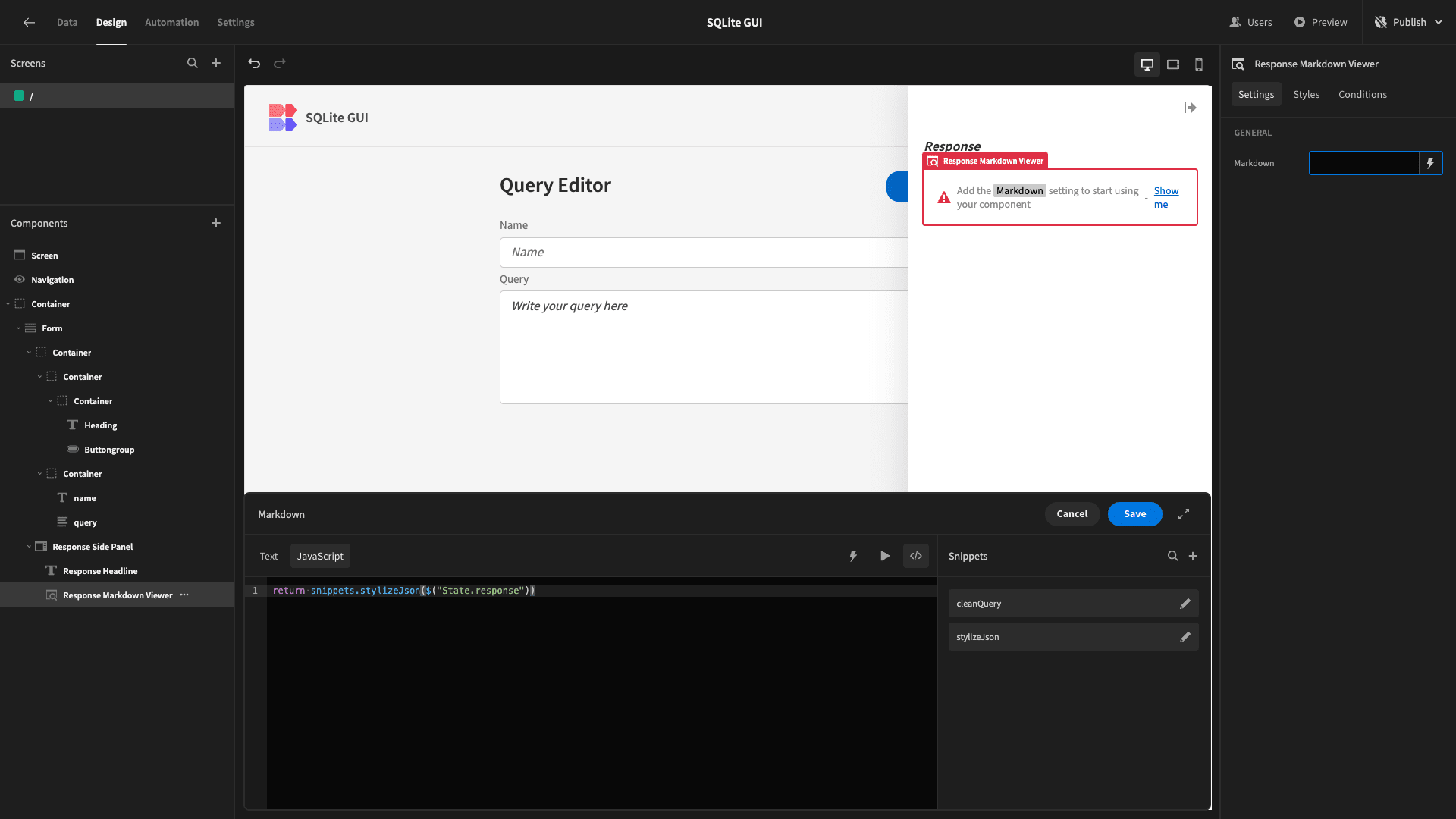Click the undo arrow icon
Viewport: 1456px width, 819px height.
click(x=254, y=64)
